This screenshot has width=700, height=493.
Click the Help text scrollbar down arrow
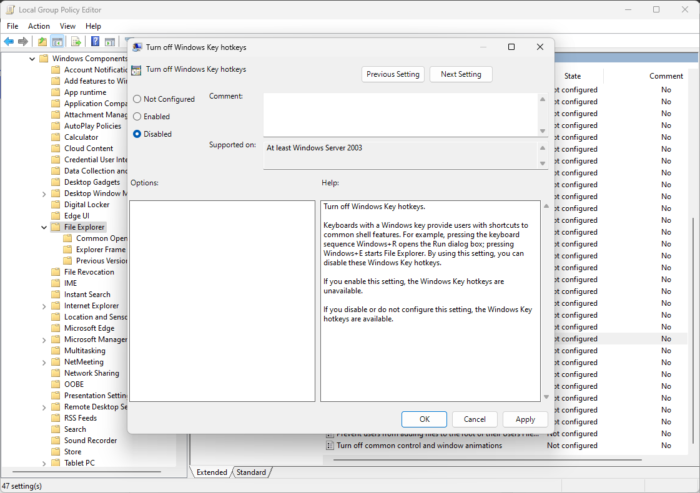[546, 397]
